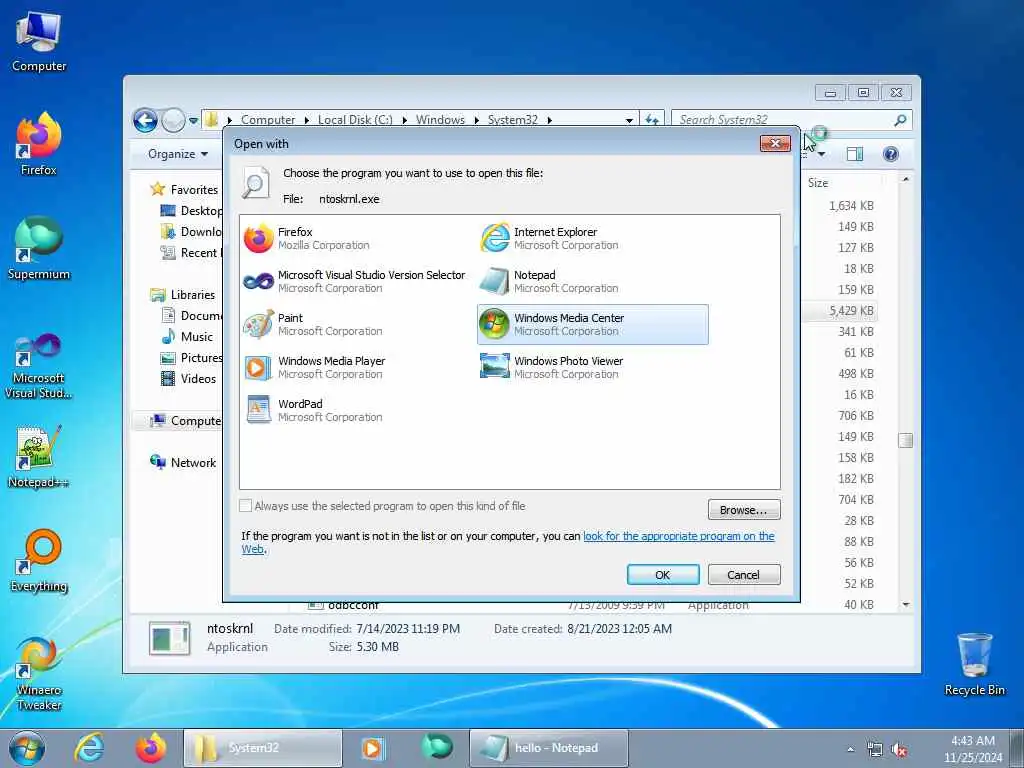1024x768 pixels.
Task: Select Libraries in the navigation pane
Action: 193,295
